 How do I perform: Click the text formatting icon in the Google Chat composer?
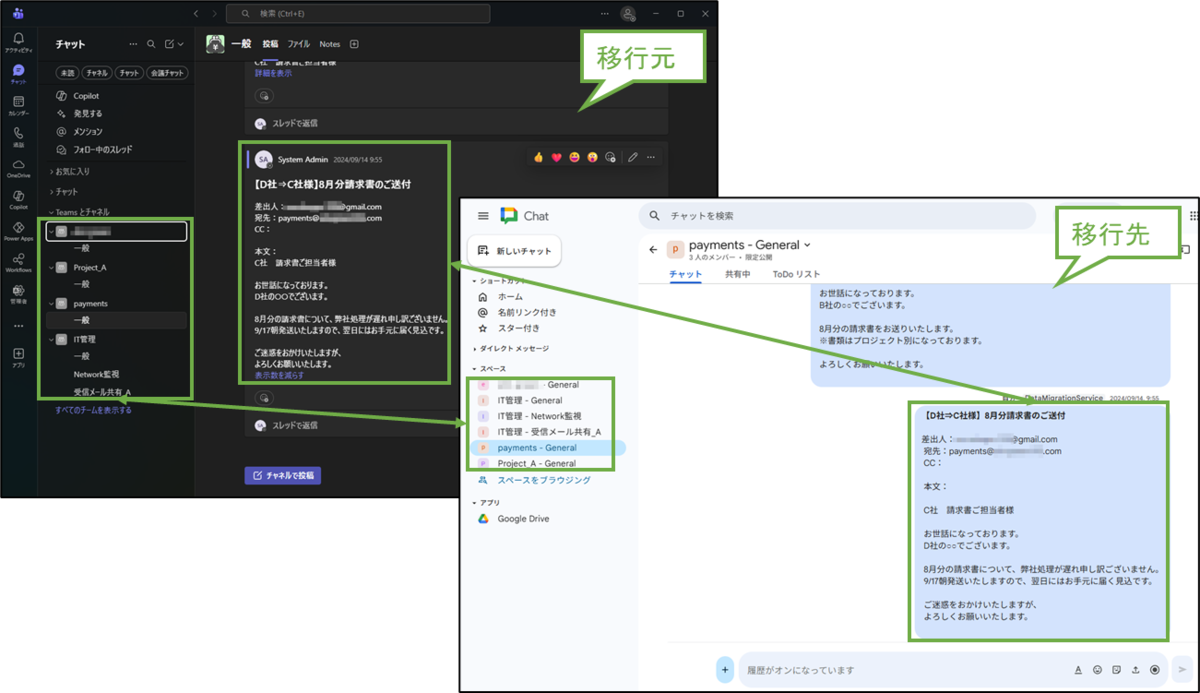[x=1078, y=669]
